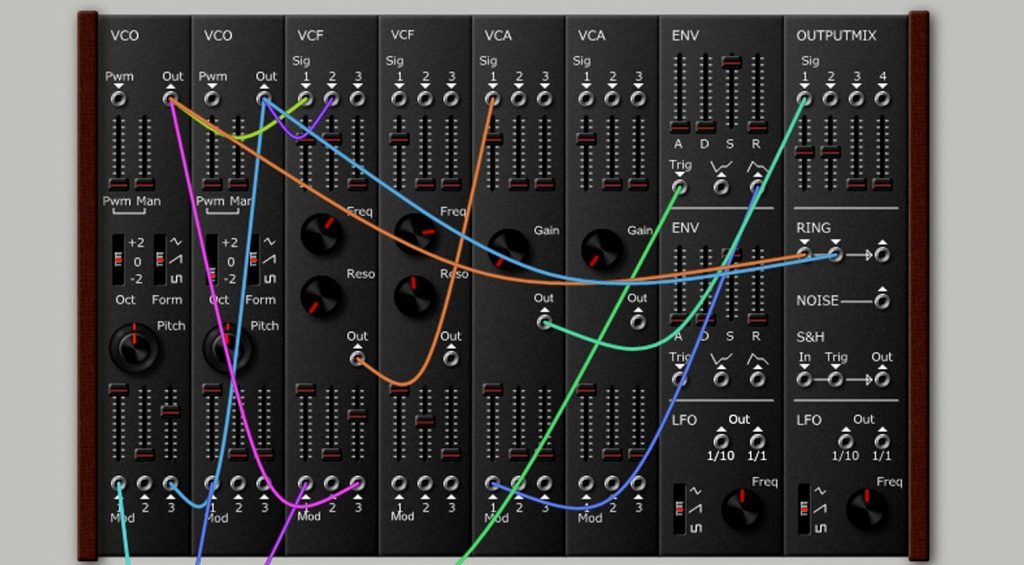The height and width of the screenshot is (565, 1024).
Task: Click upper ENV inverted envelope output jack
Action: click(721, 187)
